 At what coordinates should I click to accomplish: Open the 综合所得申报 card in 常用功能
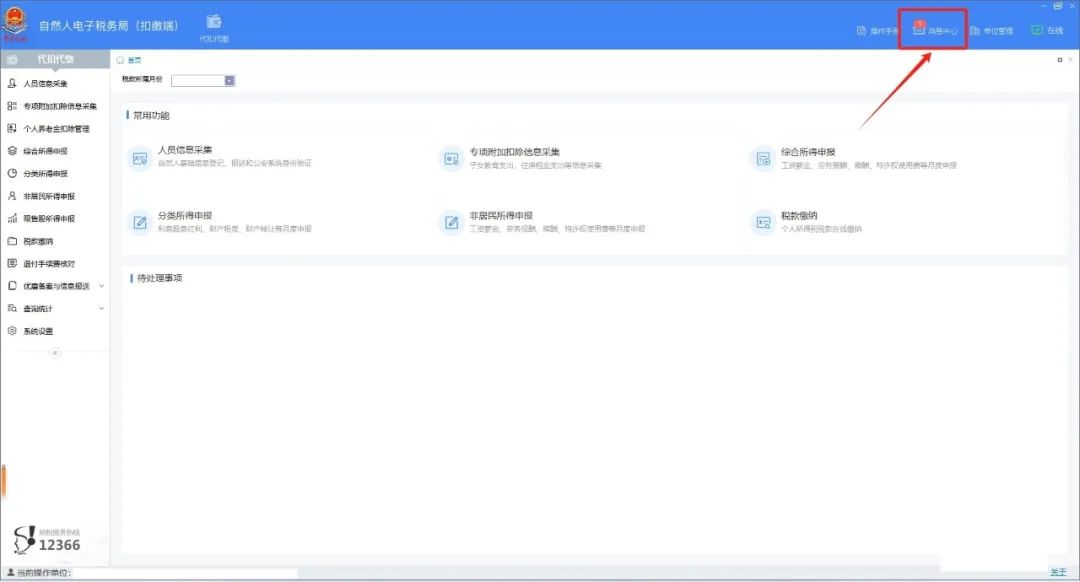(x=853, y=158)
